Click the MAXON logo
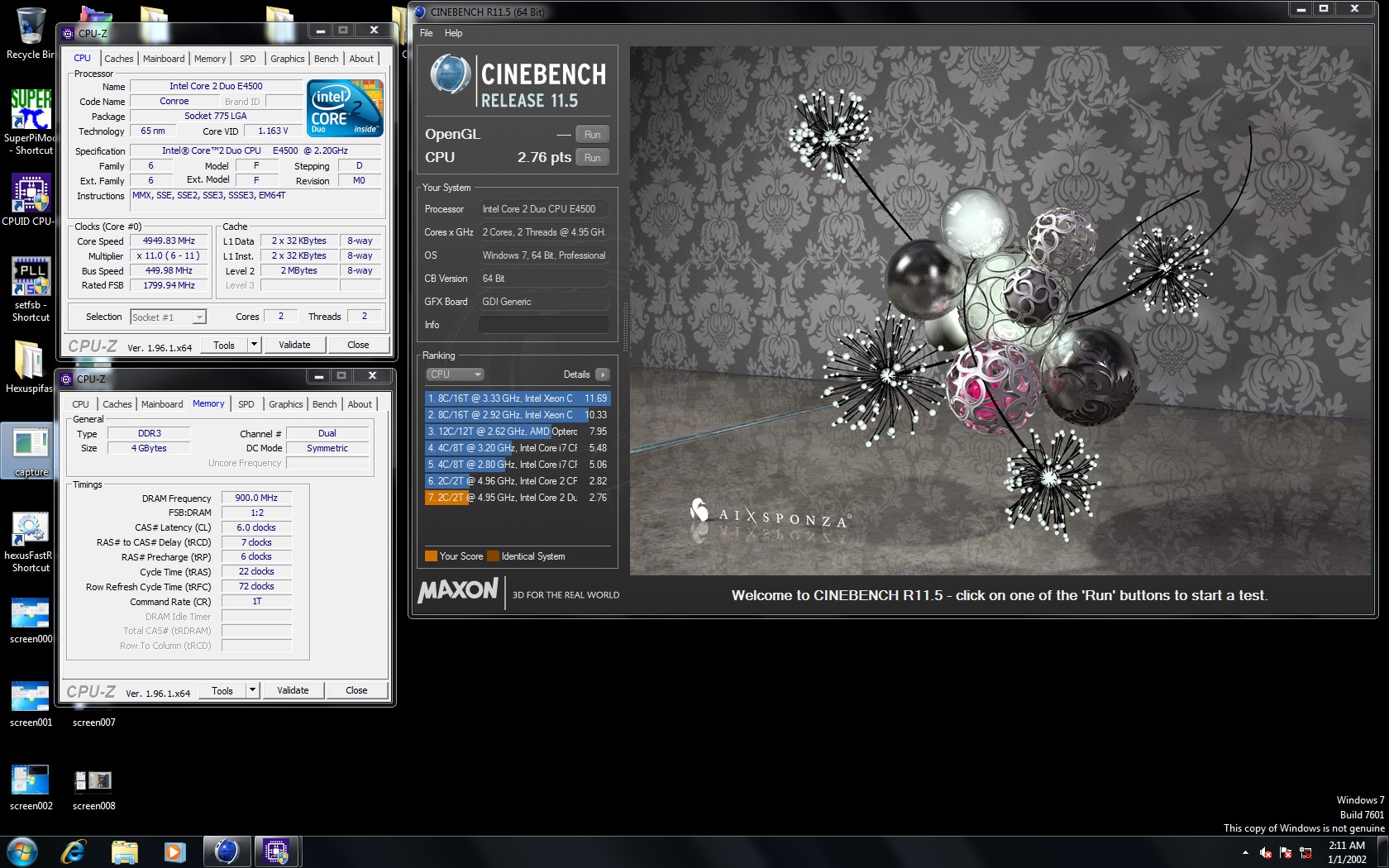 coord(458,591)
